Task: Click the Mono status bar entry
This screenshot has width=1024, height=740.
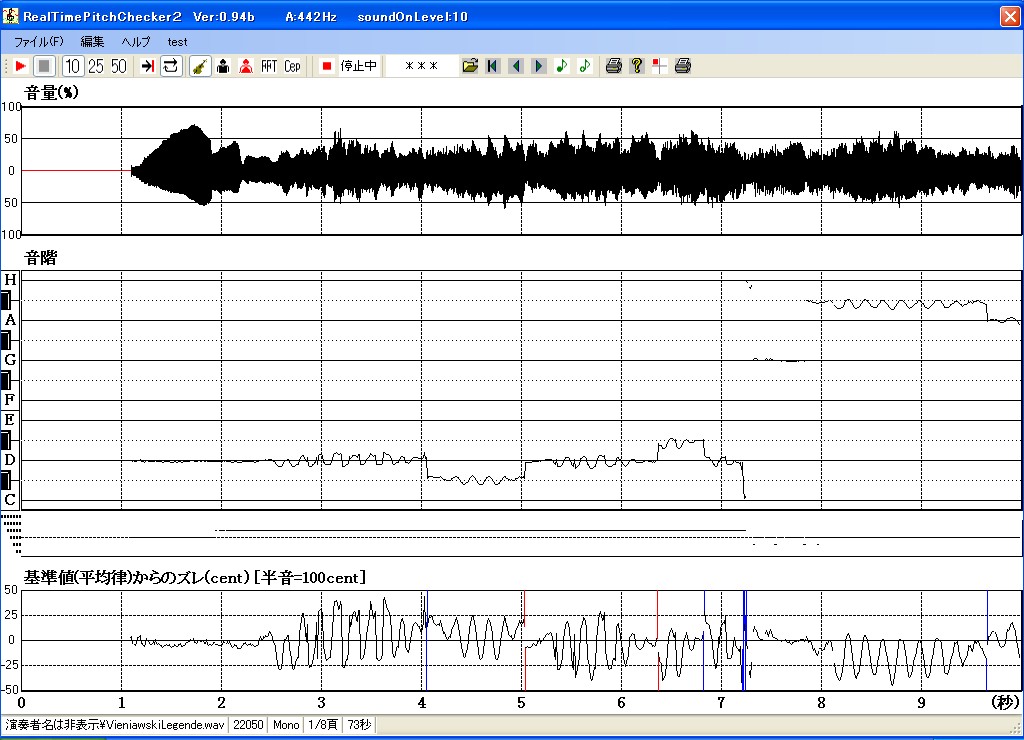Action: [286, 725]
